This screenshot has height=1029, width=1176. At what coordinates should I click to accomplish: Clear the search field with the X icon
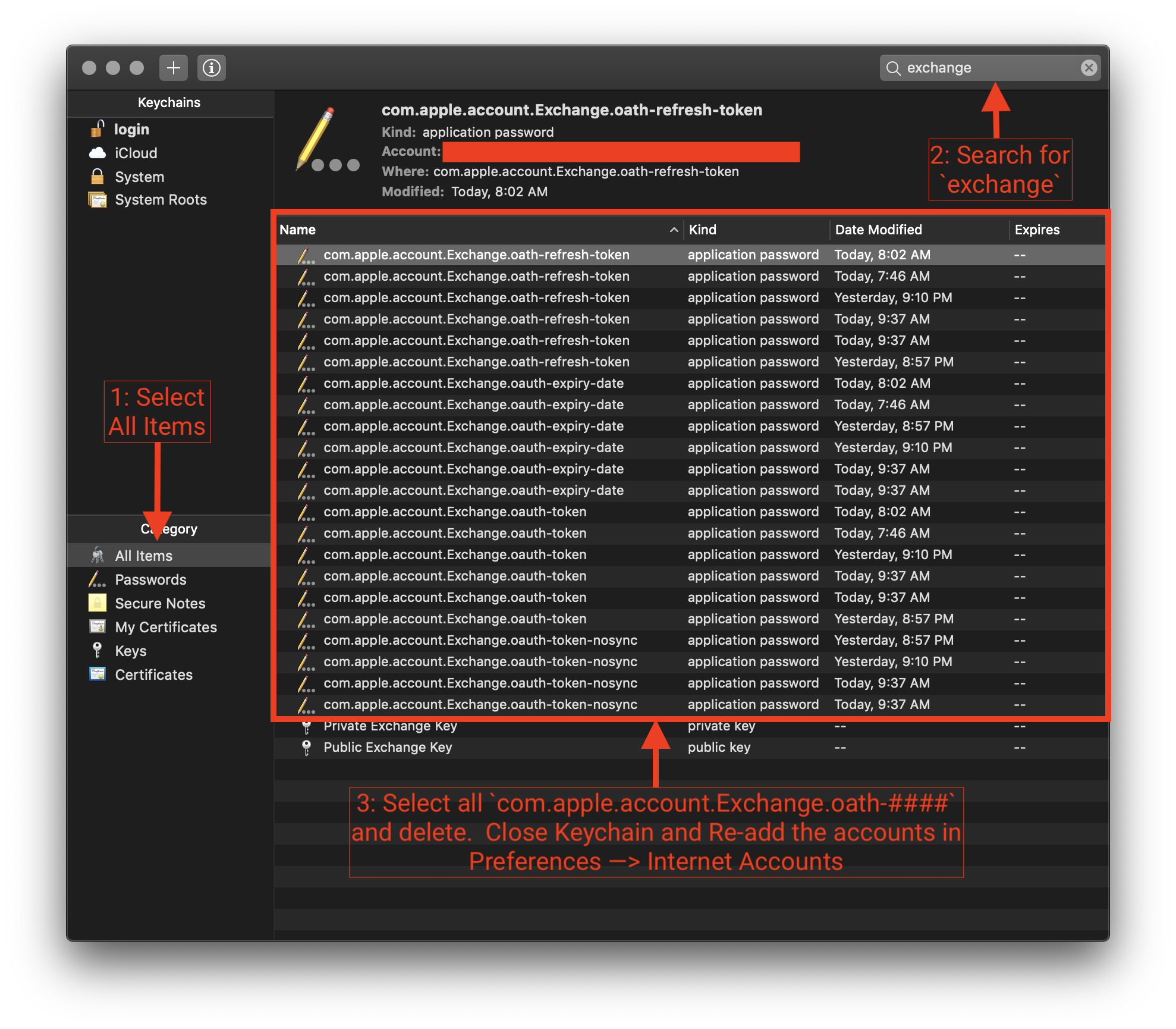pyautogui.click(x=1089, y=68)
